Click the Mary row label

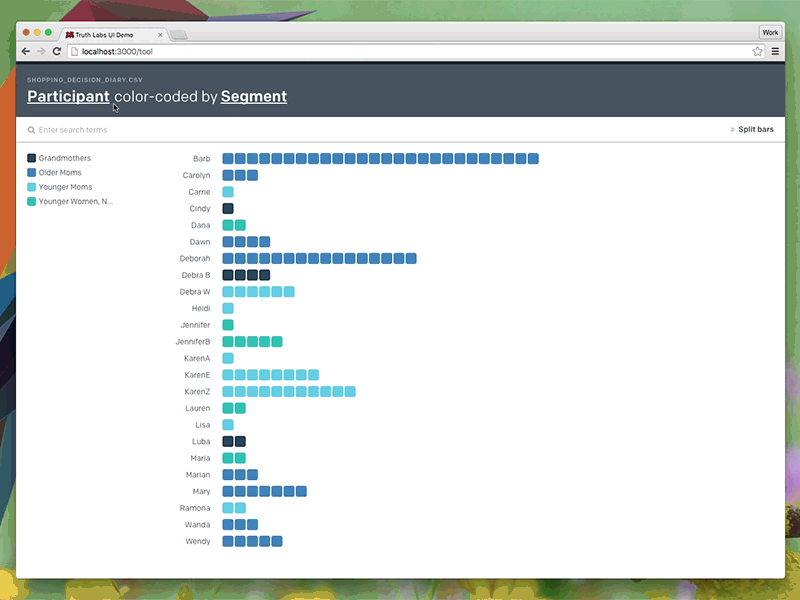(x=202, y=491)
